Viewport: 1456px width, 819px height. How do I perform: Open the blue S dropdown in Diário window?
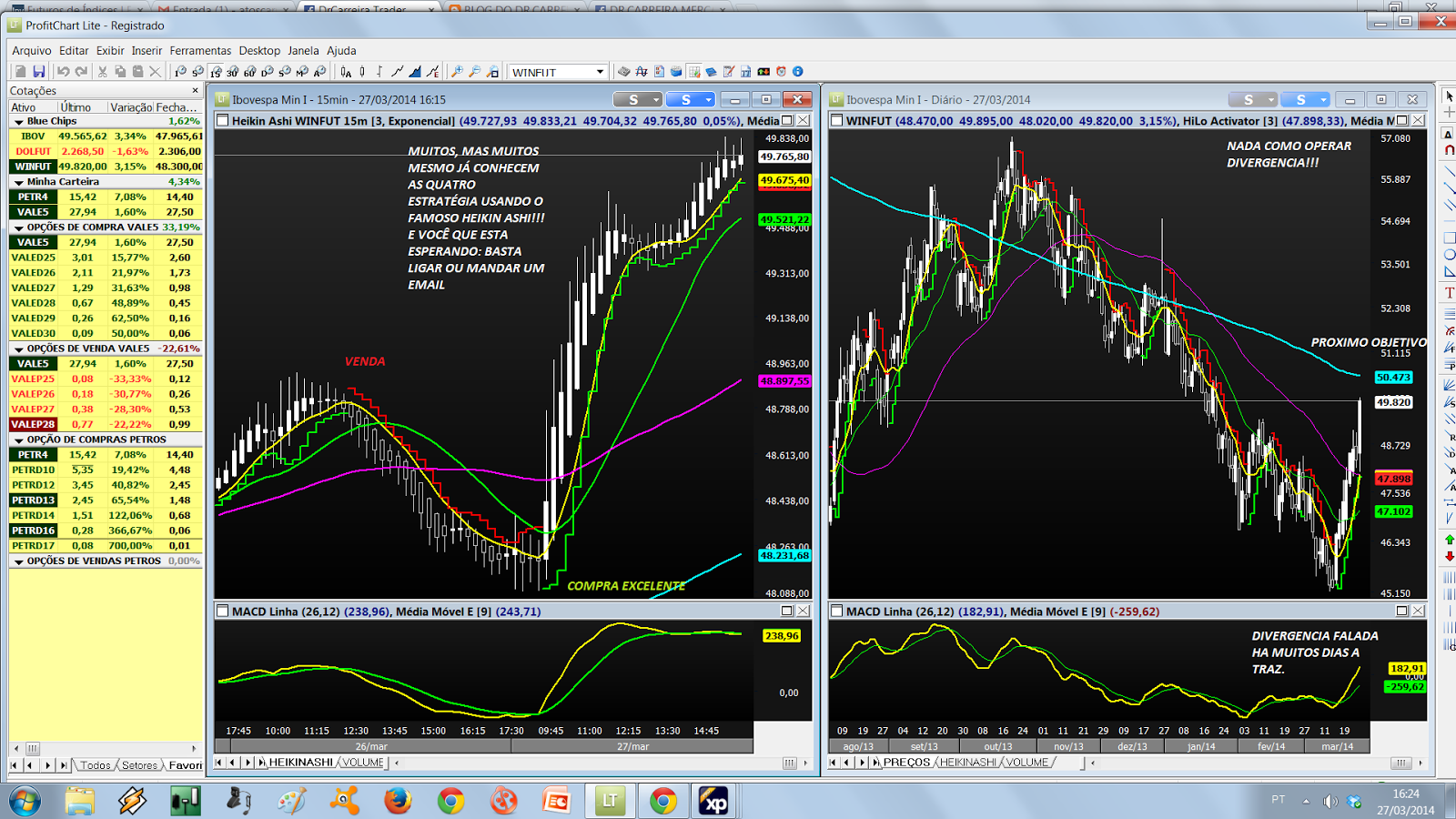1305,99
